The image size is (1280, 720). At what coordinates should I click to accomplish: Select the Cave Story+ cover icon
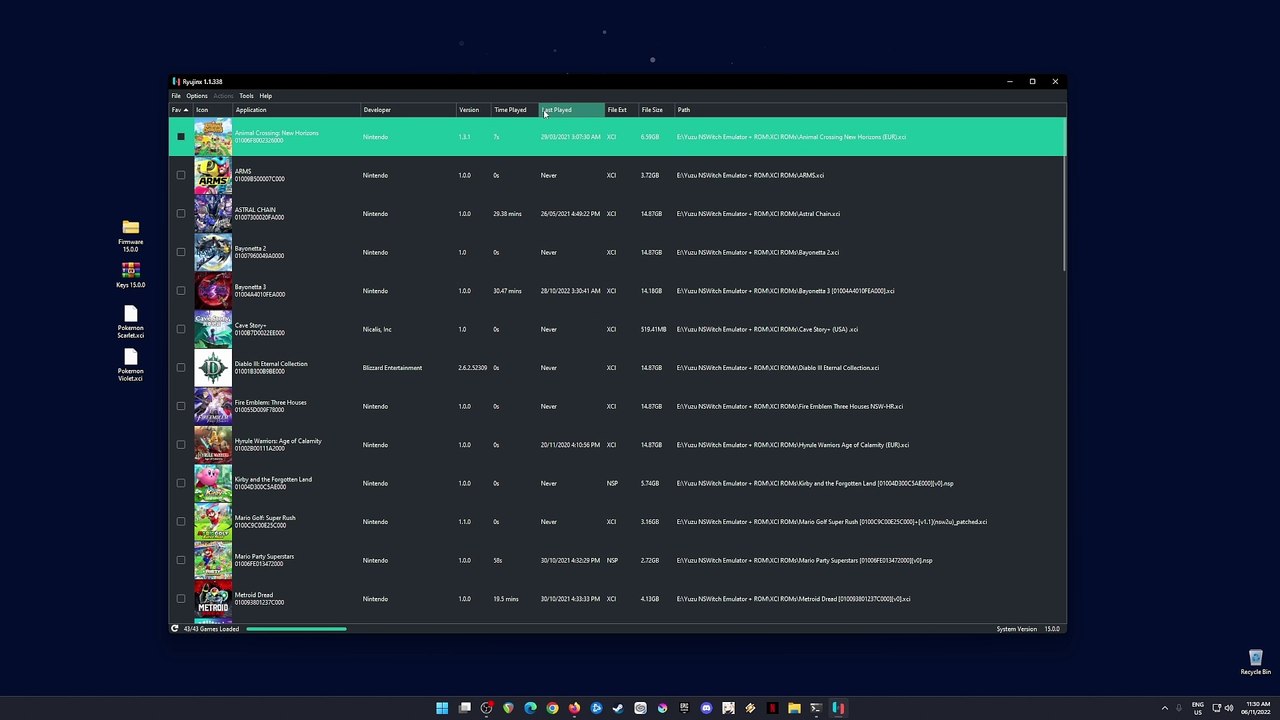(212, 329)
